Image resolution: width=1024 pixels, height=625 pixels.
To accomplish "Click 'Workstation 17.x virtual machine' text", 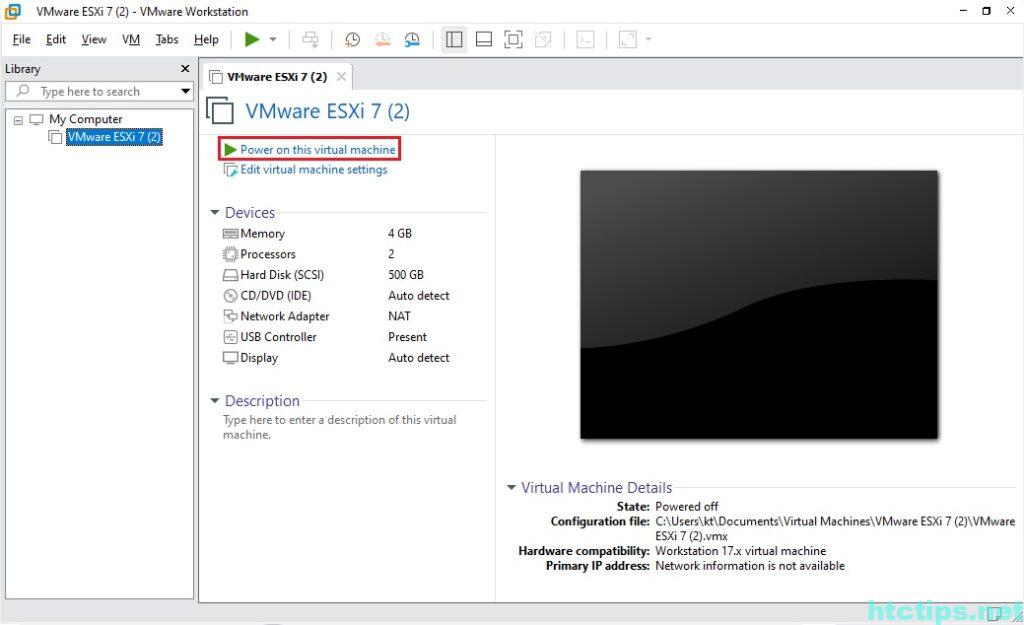I will pyautogui.click(x=741, y=551).
